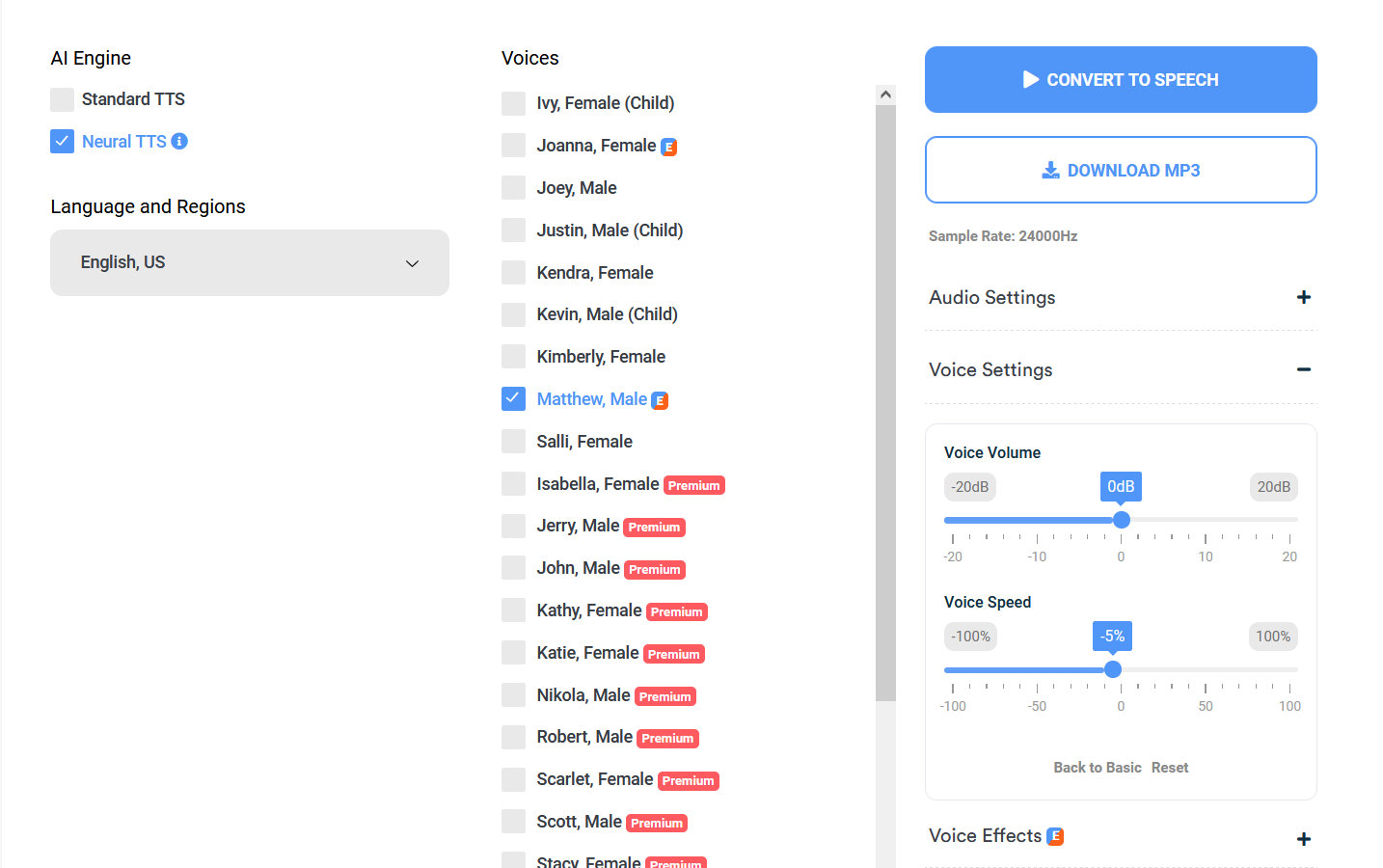Uncheck the Neural TTS engine checkbox
This screenshot has width=1383, height=868.
(x=63, y=142)
